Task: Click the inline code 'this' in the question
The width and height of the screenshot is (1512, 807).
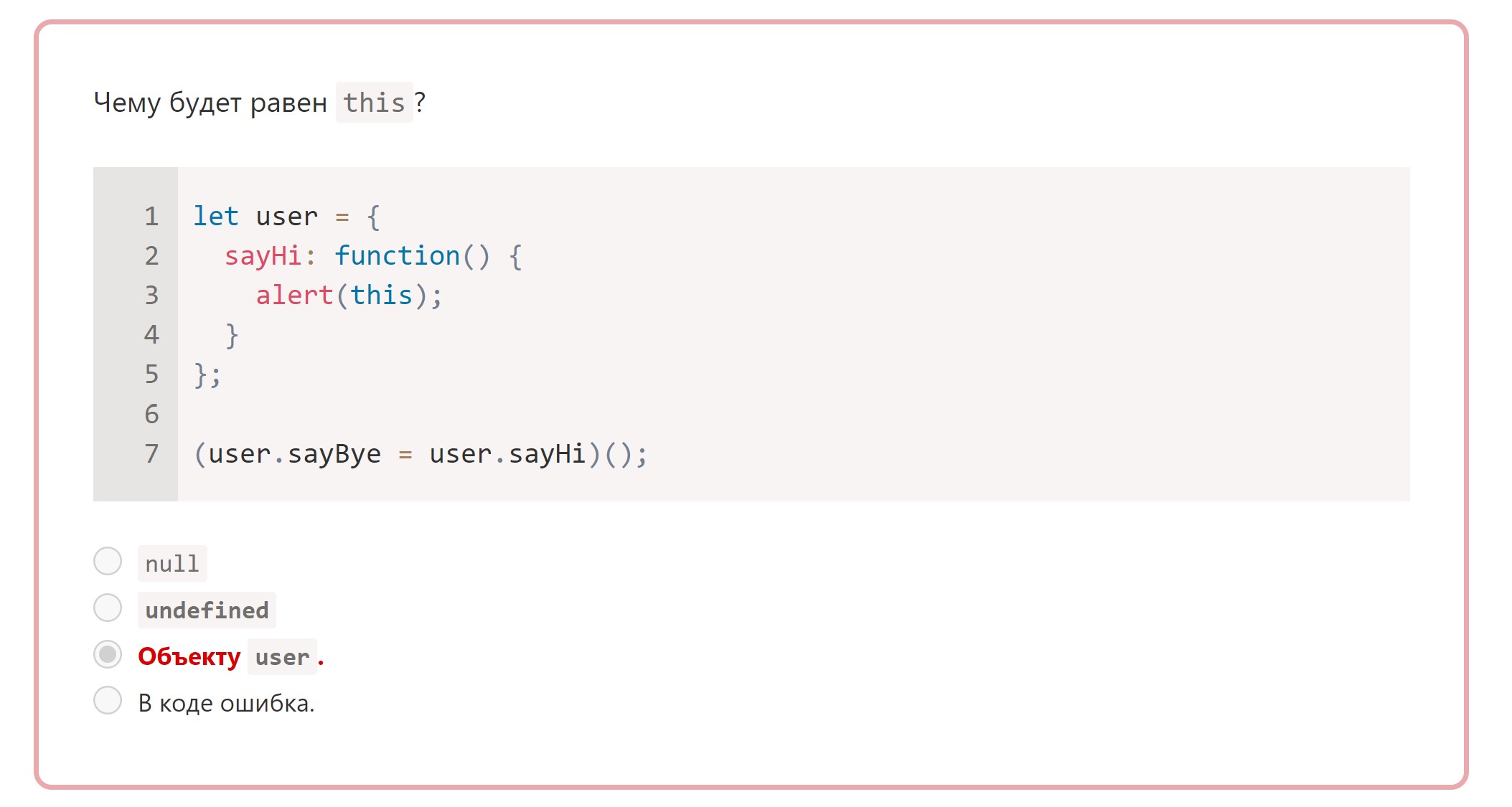Action: [375, 103]
